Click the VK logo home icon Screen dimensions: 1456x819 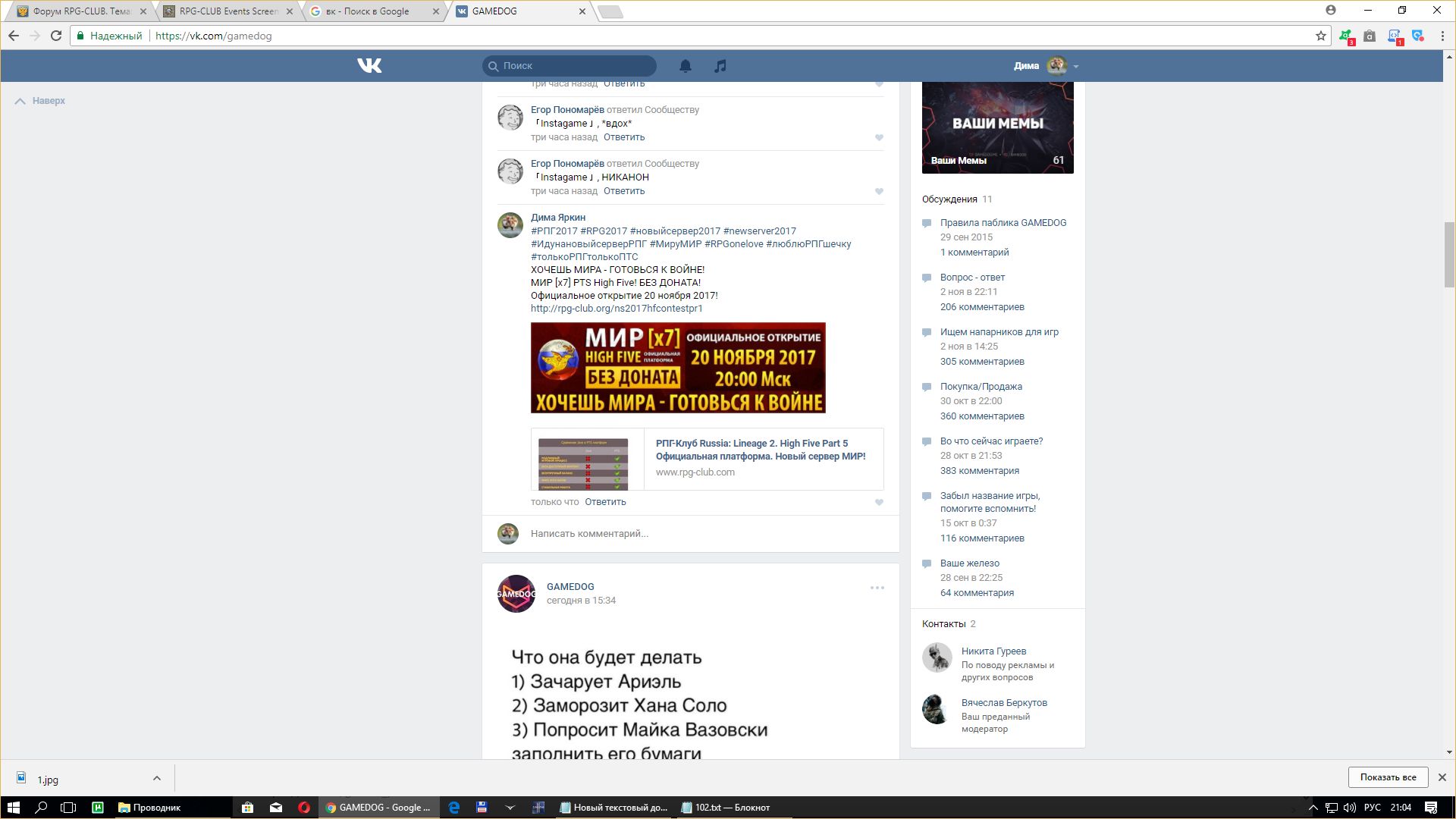pyautogui.click(x=369, y=66)
